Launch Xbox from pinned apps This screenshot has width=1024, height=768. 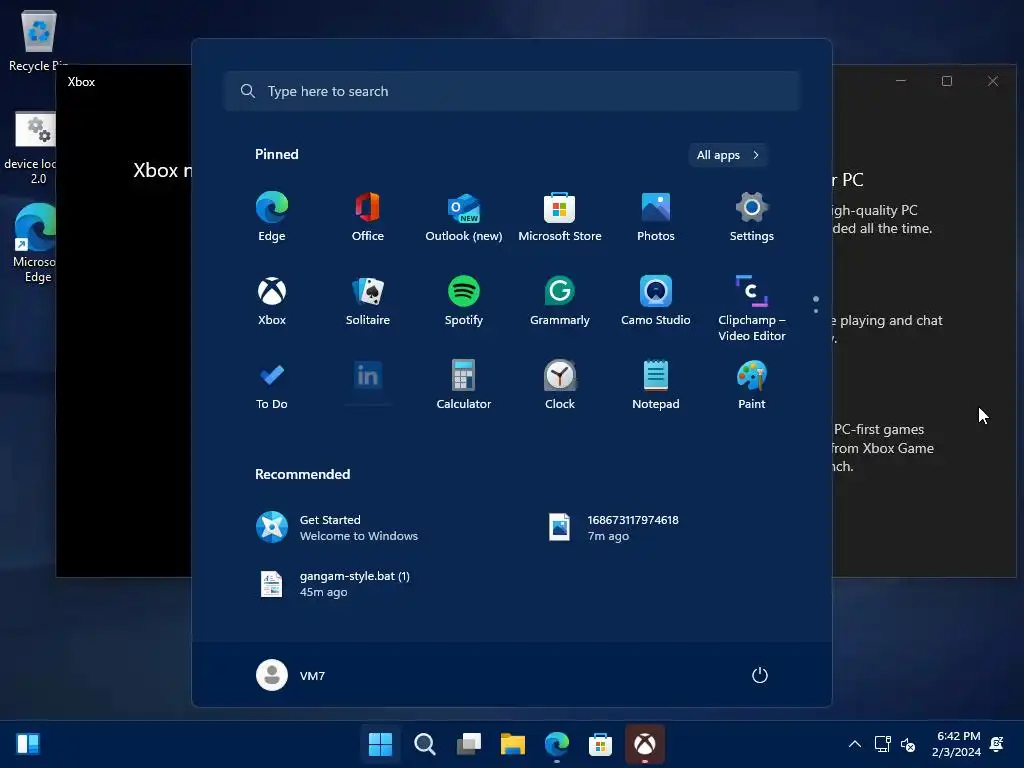pyautogui.click(x=272, y=300)
